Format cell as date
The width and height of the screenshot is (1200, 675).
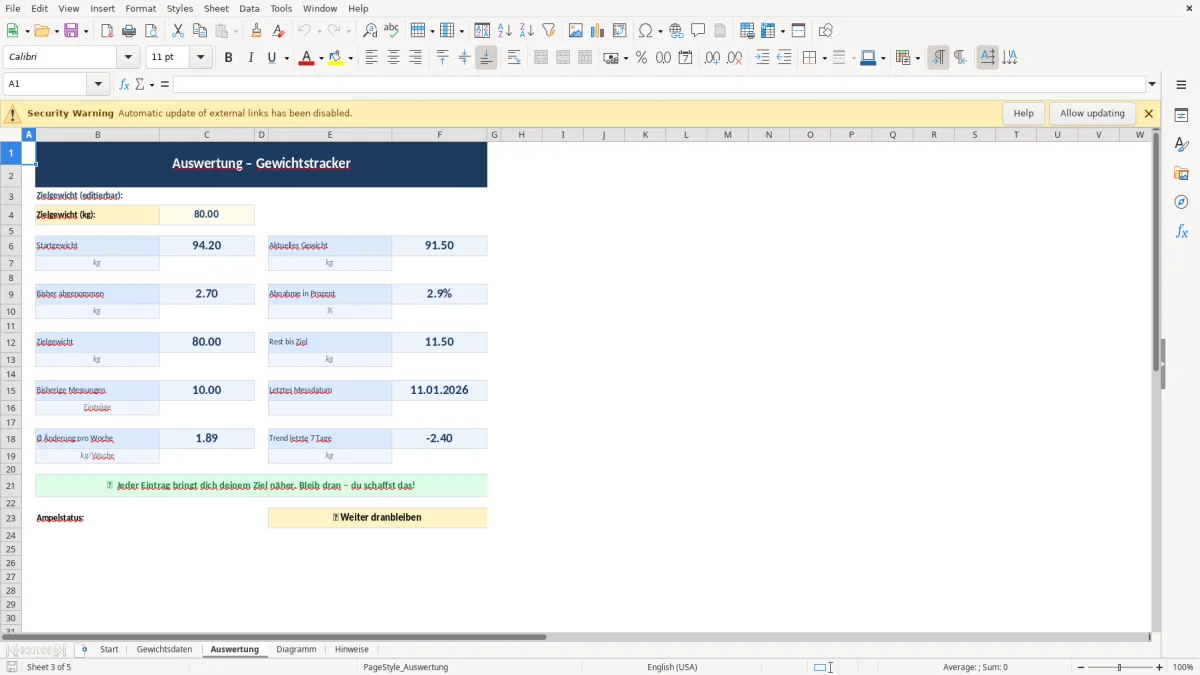pyautogui.click(x=685, y=58)
